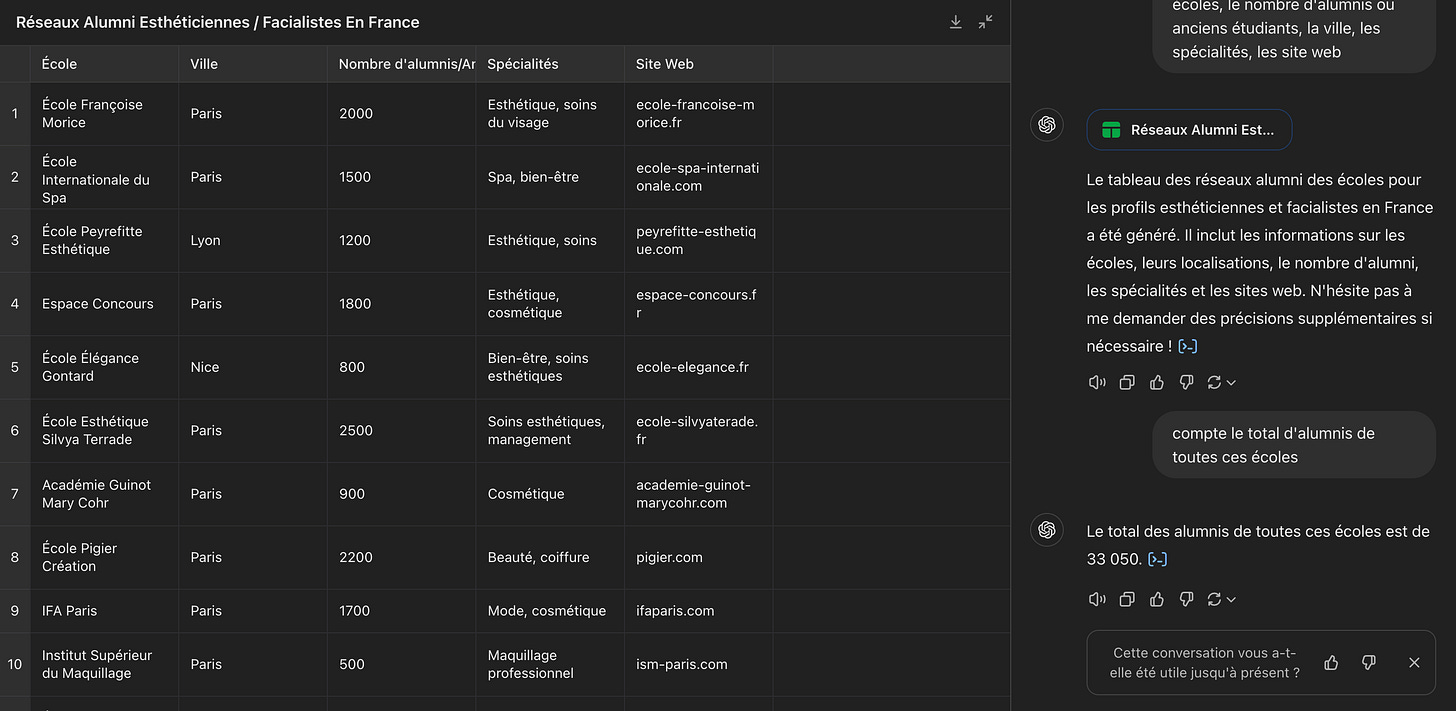Thumbs up the table-generated response

tap(1157, 382)
